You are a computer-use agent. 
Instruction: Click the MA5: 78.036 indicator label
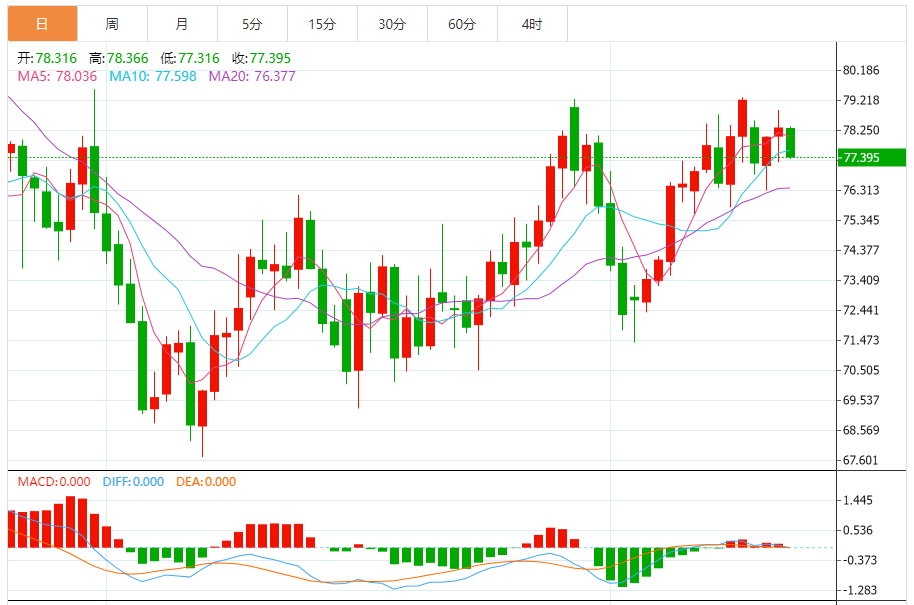click(x=57, y=76)
